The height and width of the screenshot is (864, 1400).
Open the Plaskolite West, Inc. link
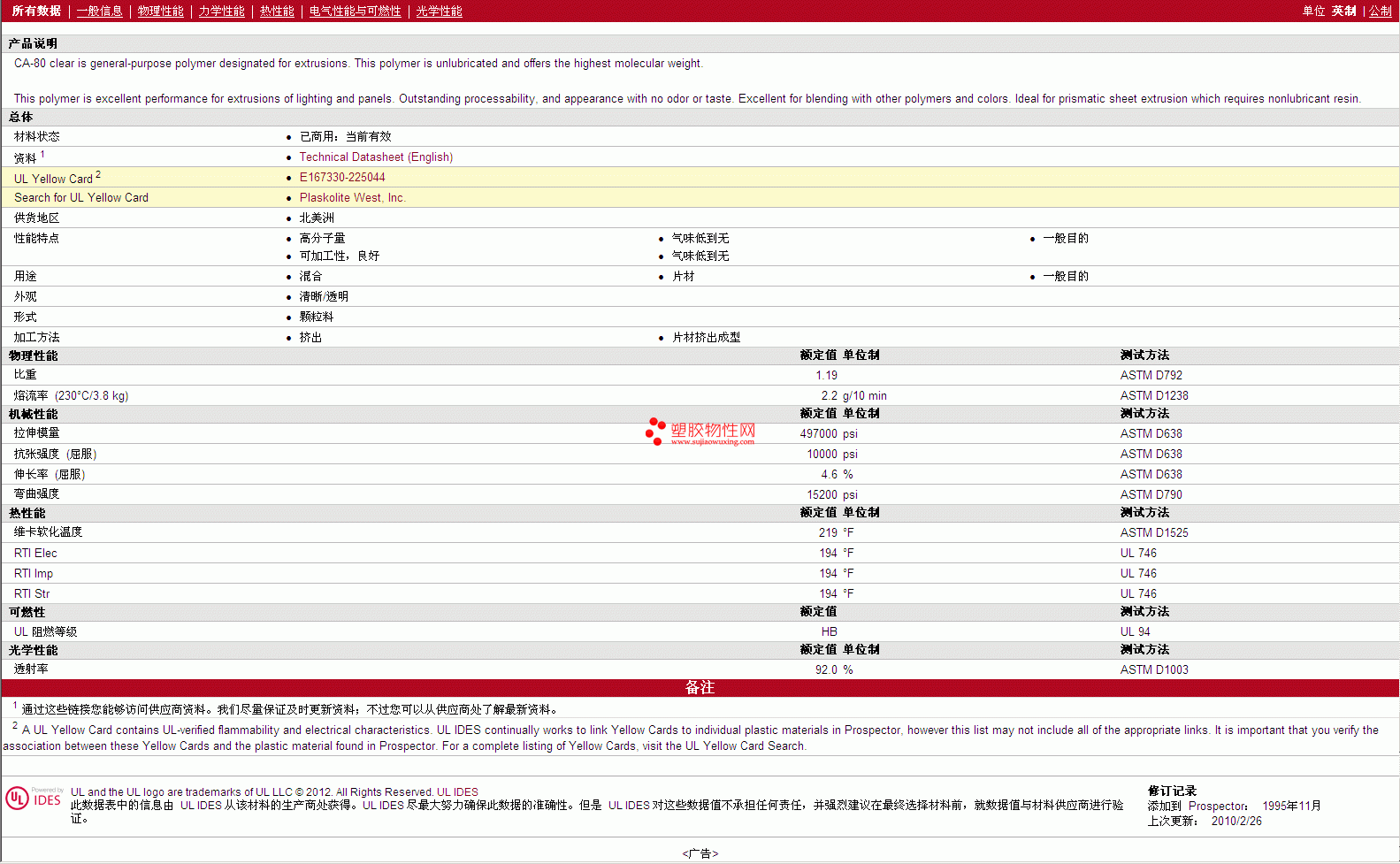point(352,197)
